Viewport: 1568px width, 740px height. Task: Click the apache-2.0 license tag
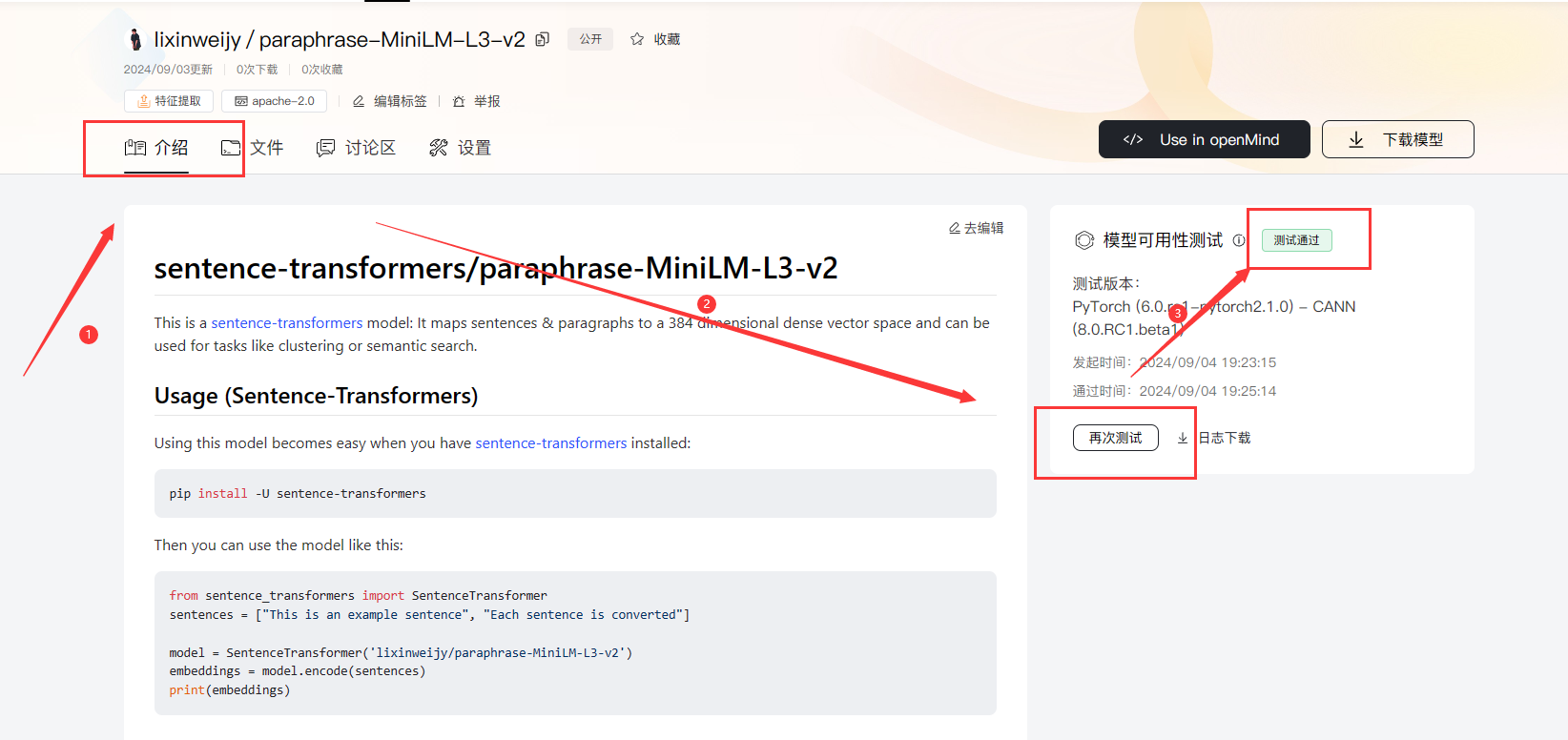pyautogui.click(x=274, y=101)
